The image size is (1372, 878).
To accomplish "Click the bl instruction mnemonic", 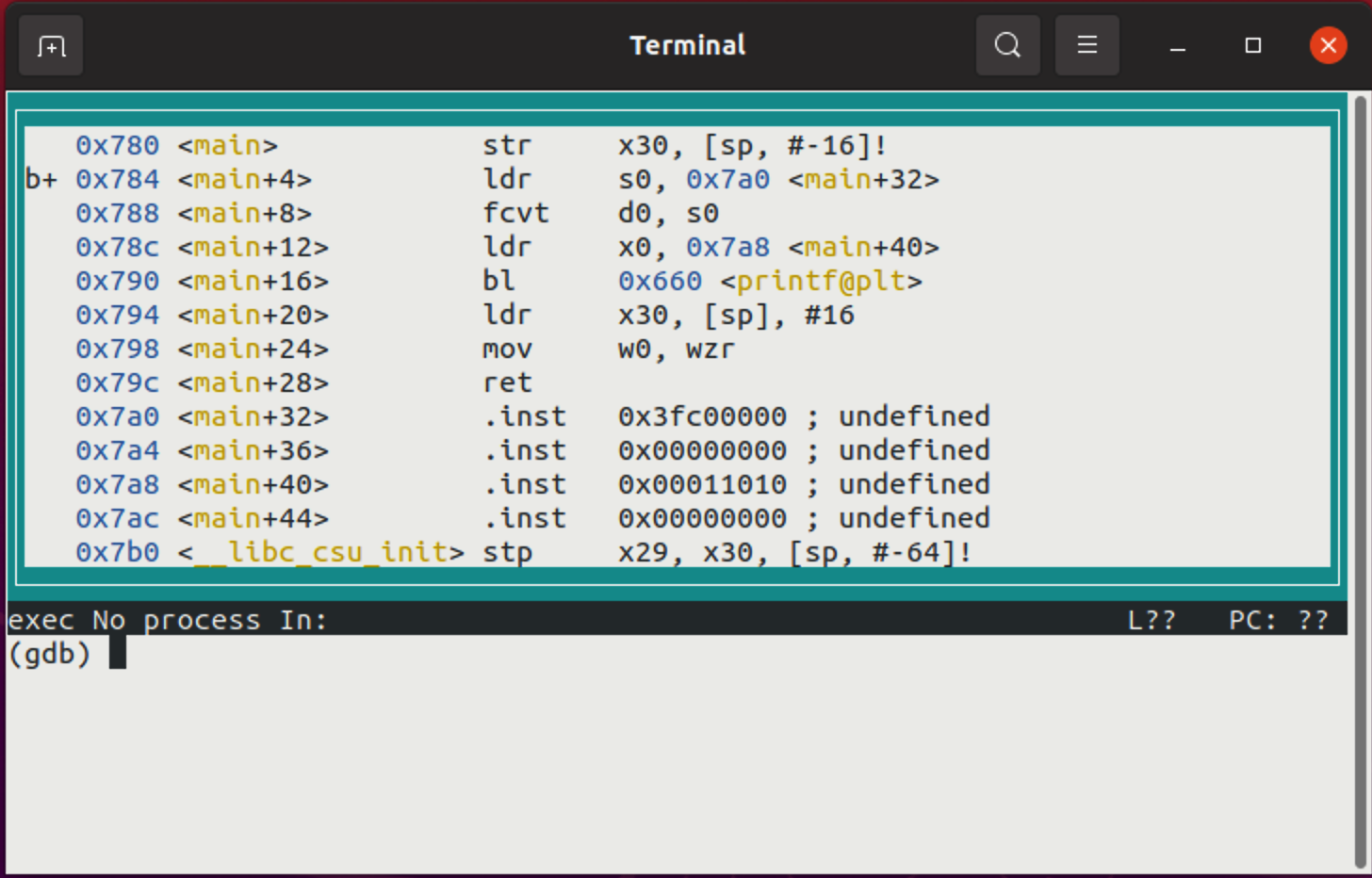I will pos(498,281).
